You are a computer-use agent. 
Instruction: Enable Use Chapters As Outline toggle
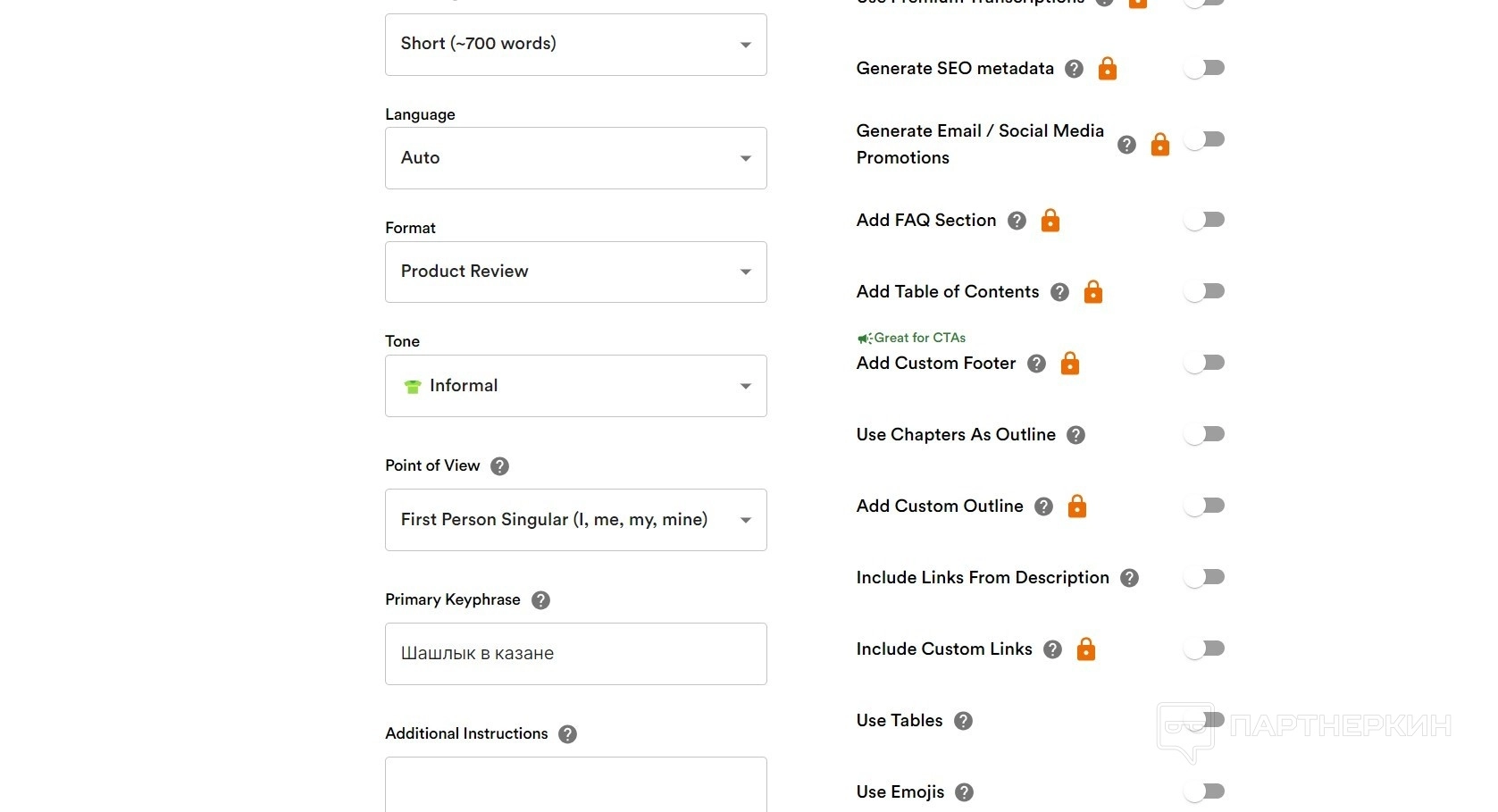coord(1204,434)
